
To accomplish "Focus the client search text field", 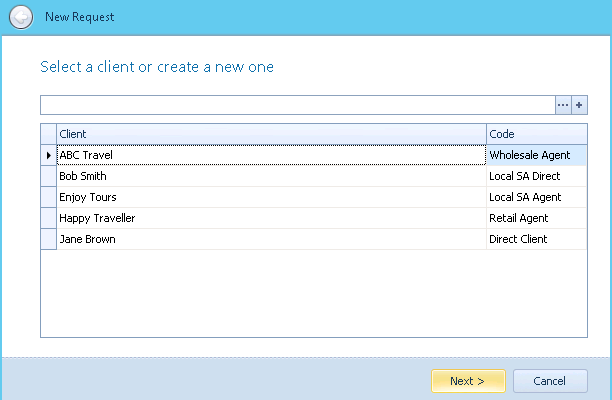I will point(298,105).
